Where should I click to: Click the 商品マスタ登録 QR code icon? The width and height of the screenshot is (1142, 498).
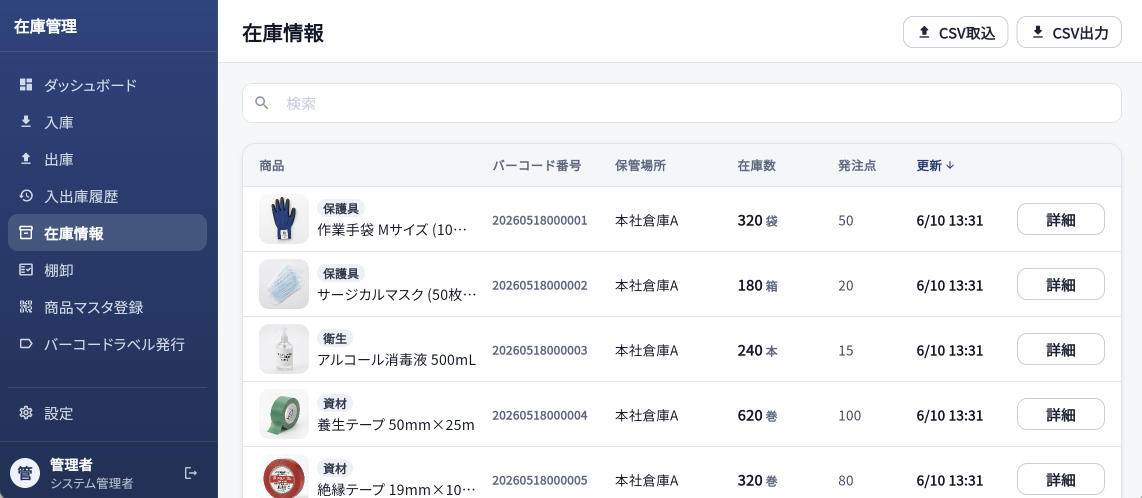(26, 307)
